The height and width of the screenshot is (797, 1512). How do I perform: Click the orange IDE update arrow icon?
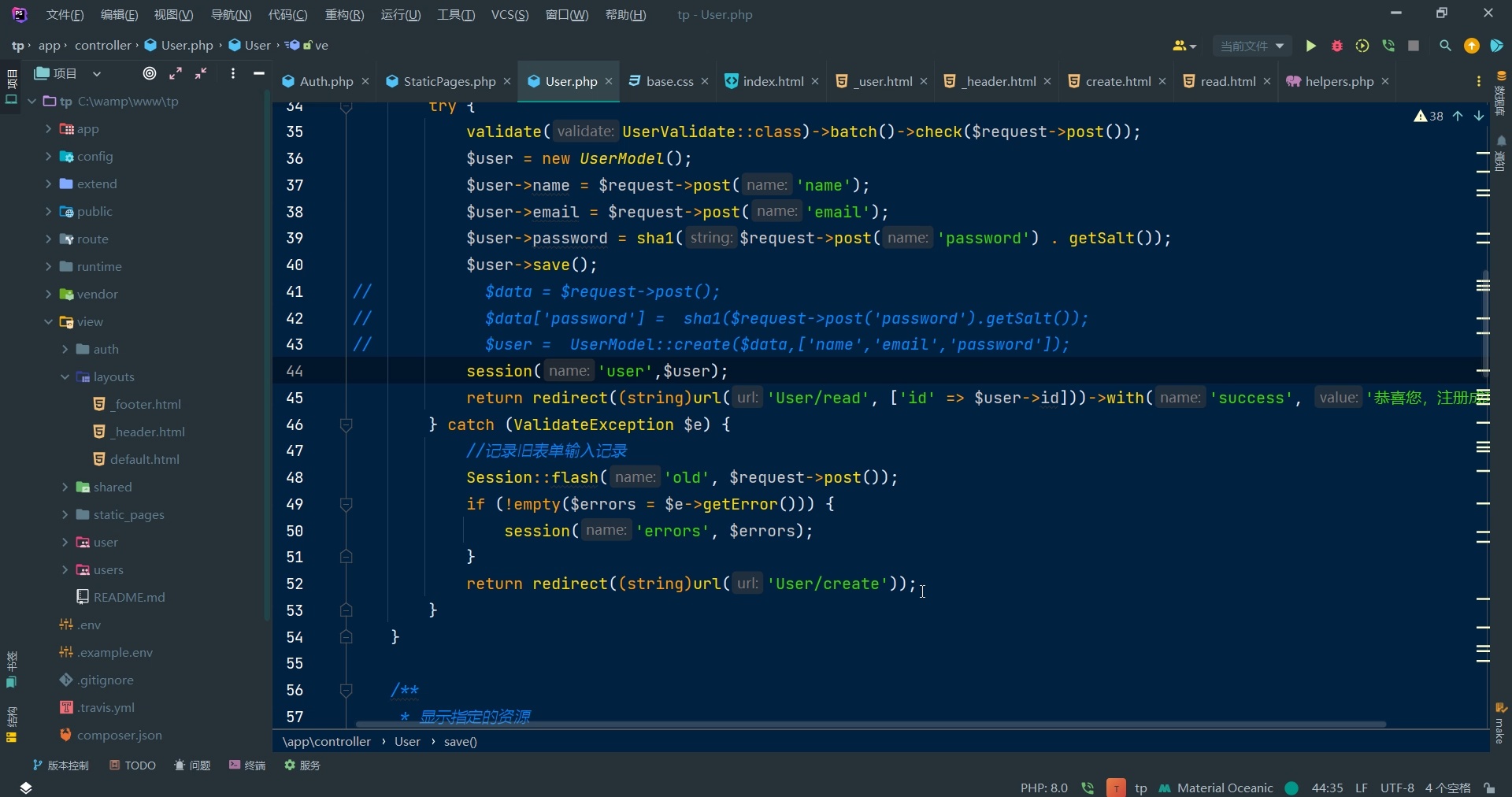coord(1471,46)
